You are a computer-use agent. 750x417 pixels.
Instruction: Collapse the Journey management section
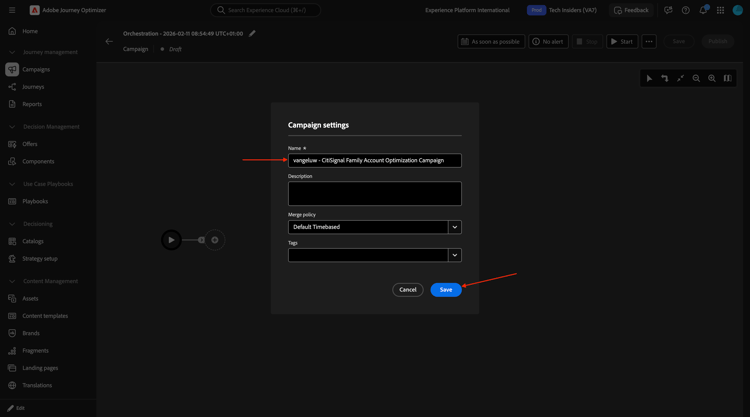(x=12, y=52)
